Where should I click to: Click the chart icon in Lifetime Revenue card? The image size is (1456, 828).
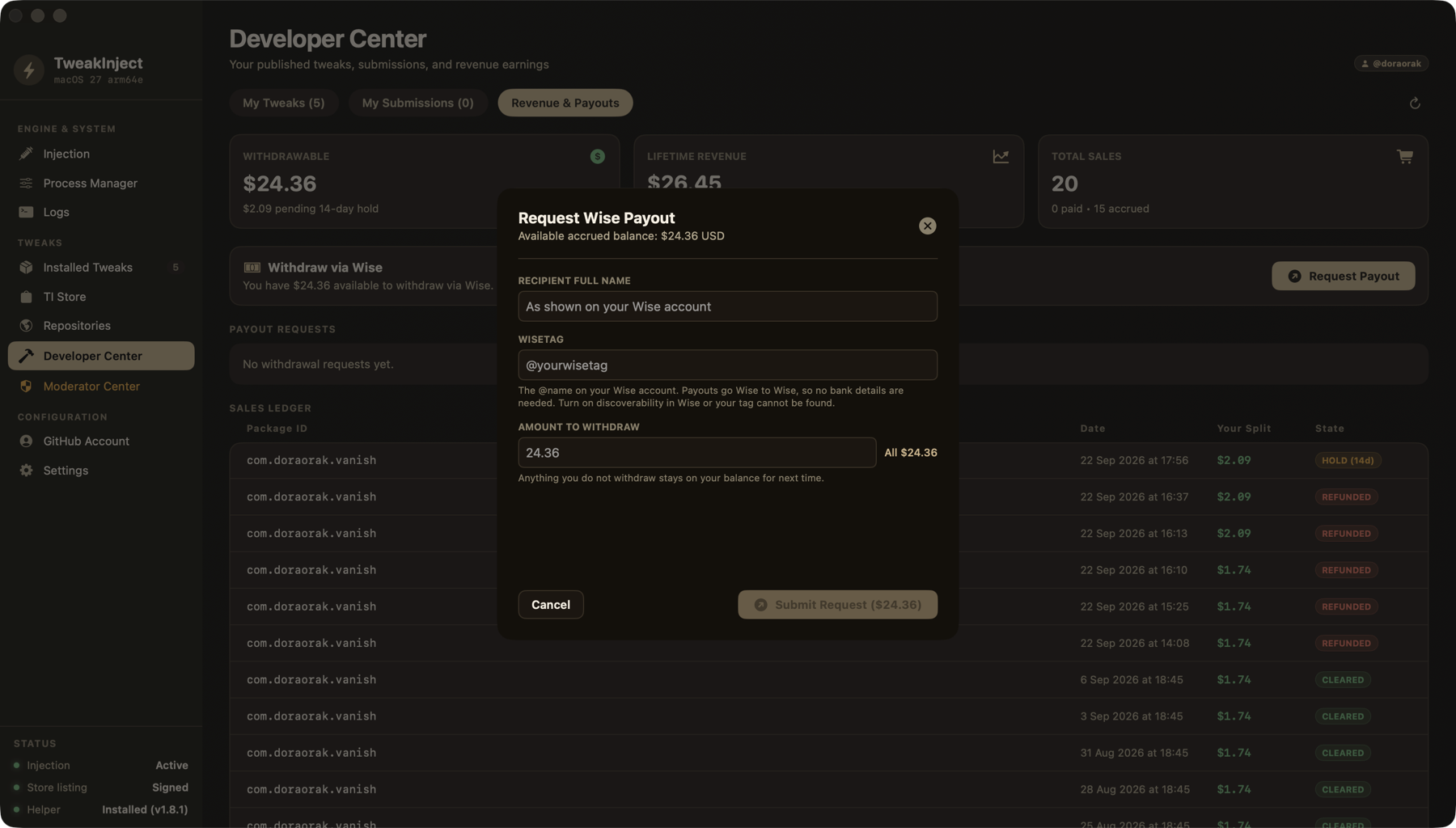(x=1001, y=156)
